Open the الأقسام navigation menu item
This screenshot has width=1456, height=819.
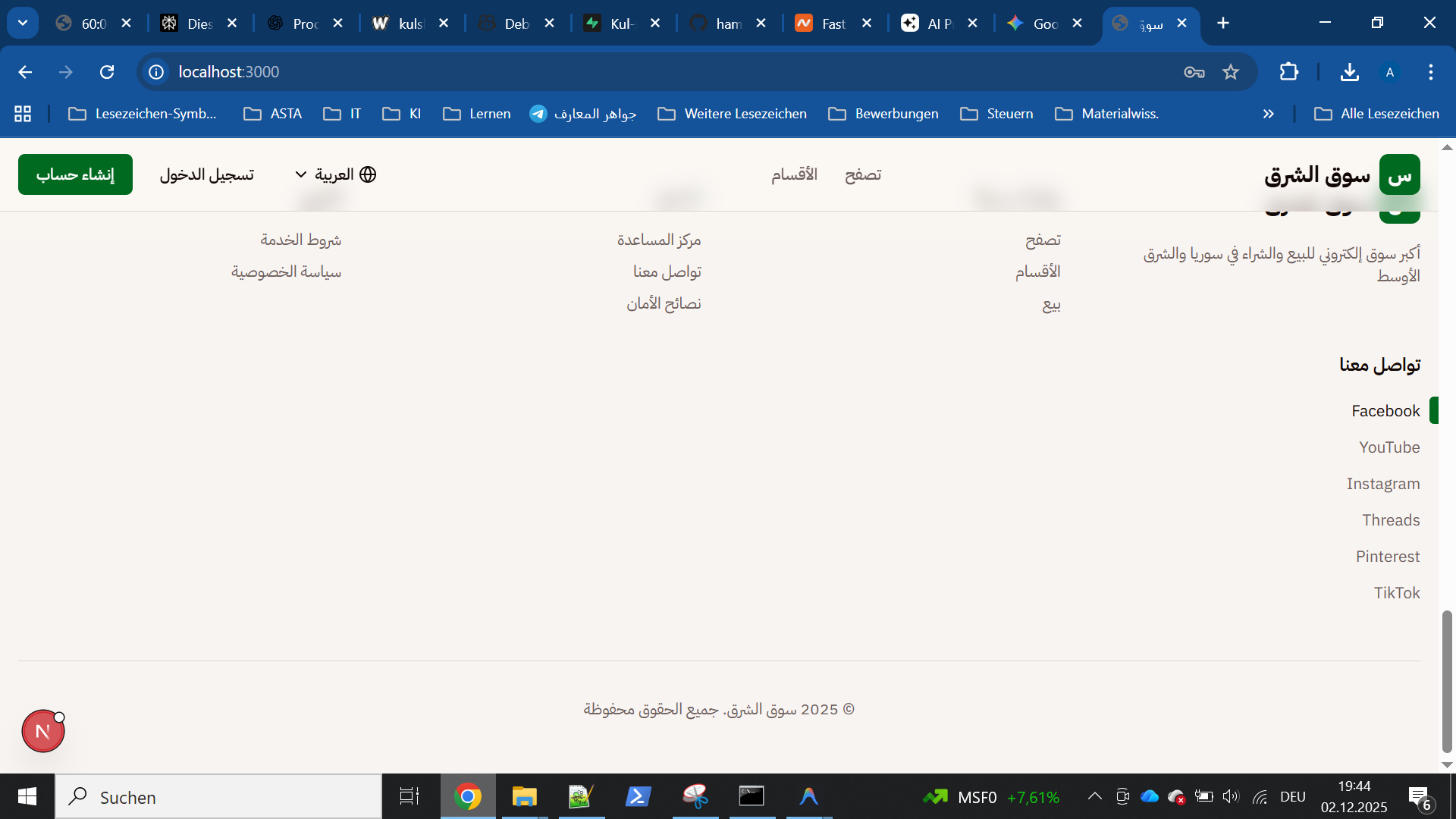tap(794, 174)
